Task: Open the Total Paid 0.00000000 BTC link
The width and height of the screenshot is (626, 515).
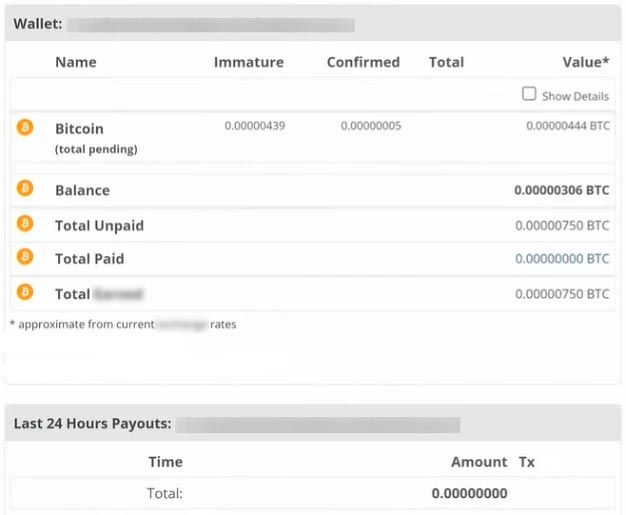Action: 561,259
